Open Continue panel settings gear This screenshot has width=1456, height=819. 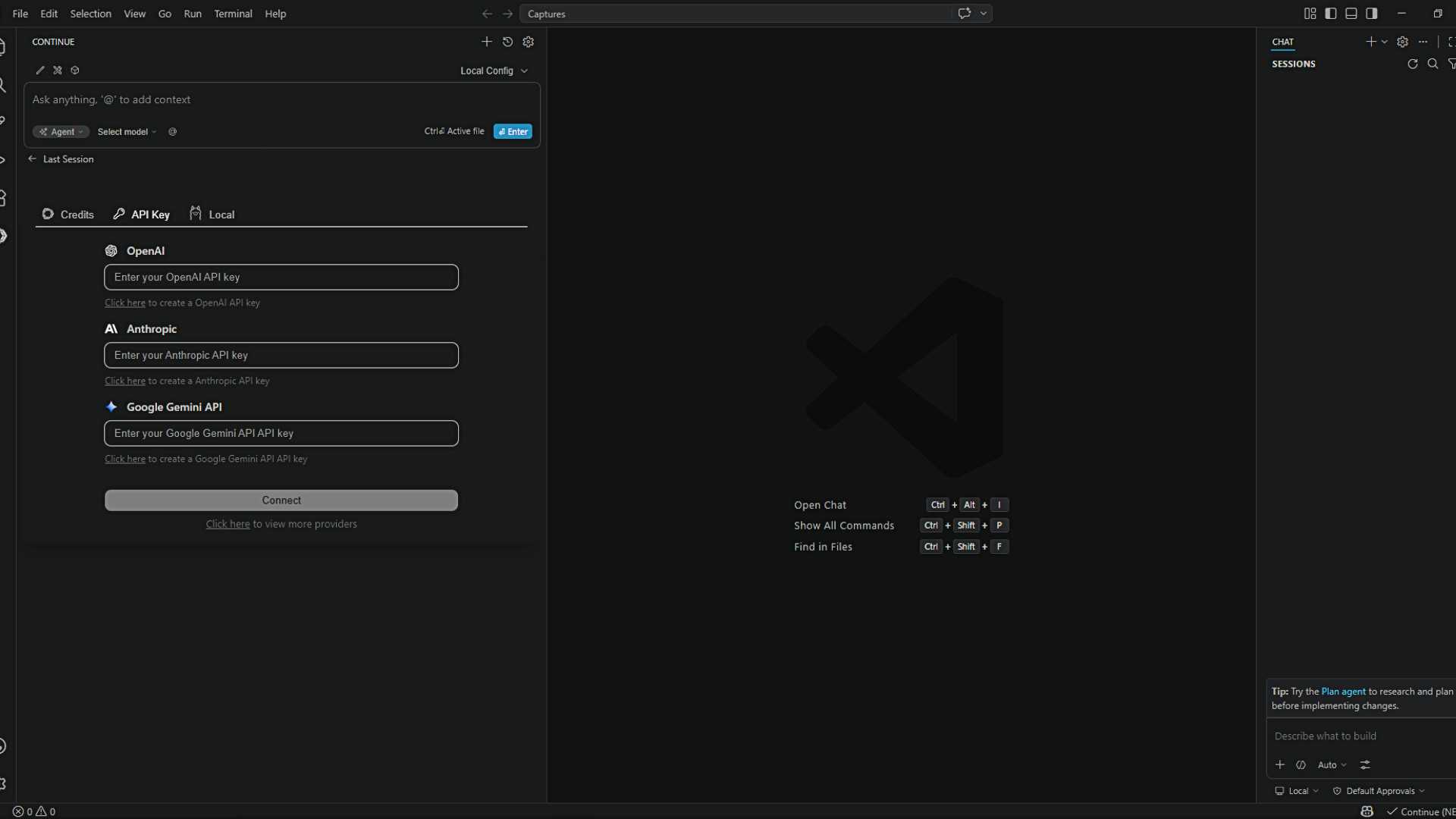point(529,42)
